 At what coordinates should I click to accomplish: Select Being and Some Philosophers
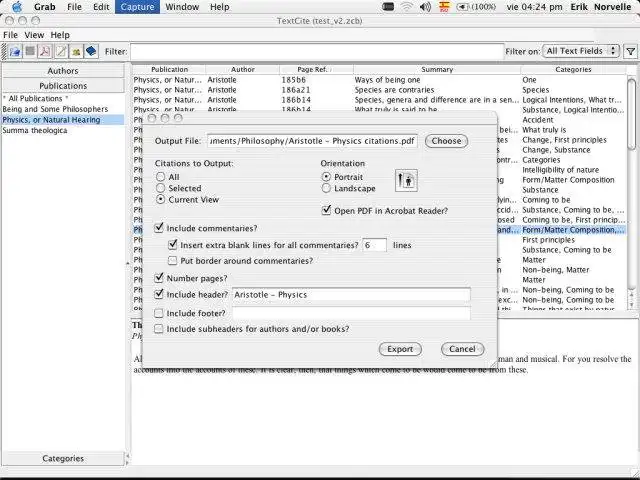click(63, 109)
